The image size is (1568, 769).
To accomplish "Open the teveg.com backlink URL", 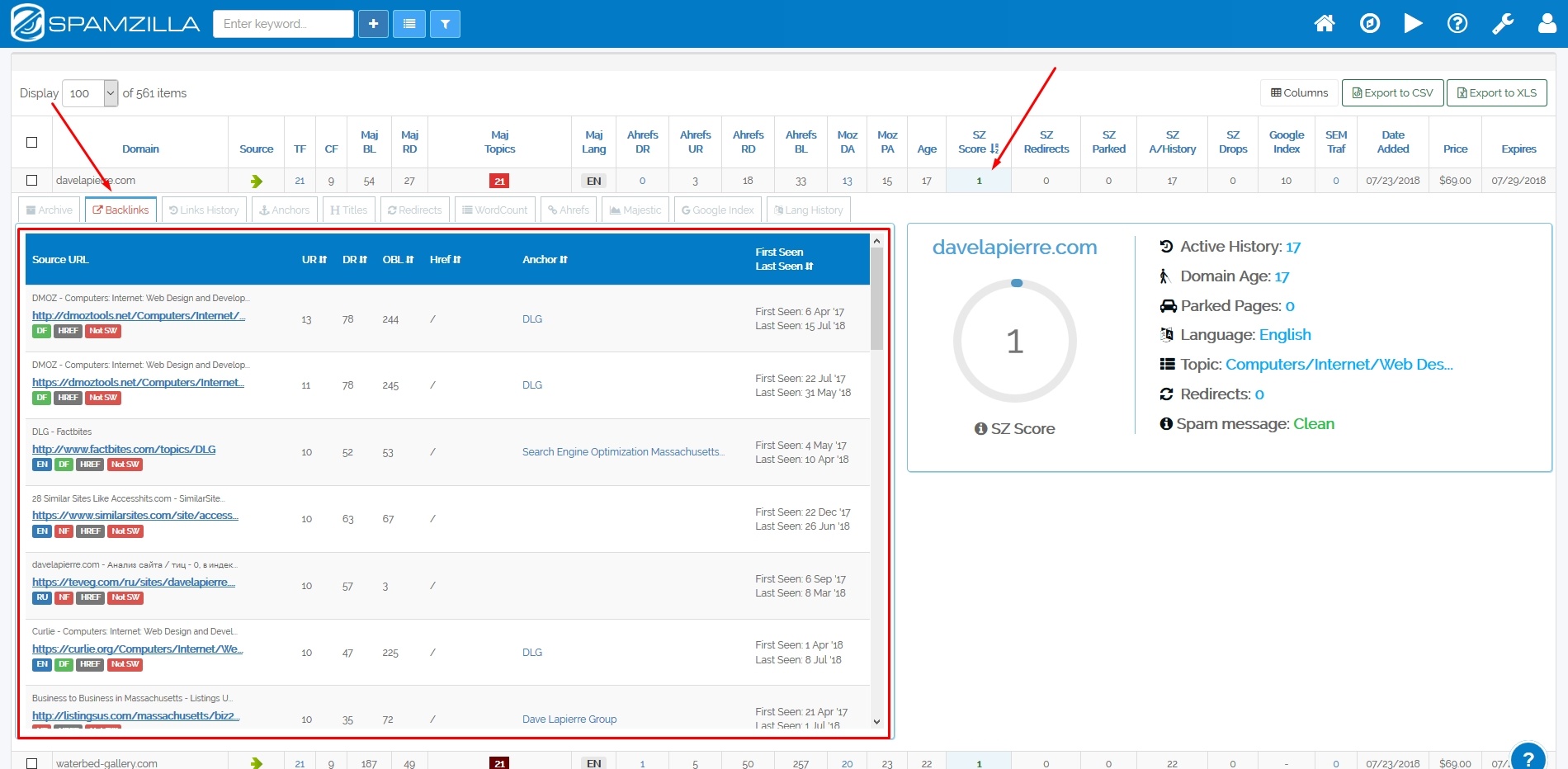I will pyautogui.click(x=134, y=583).
